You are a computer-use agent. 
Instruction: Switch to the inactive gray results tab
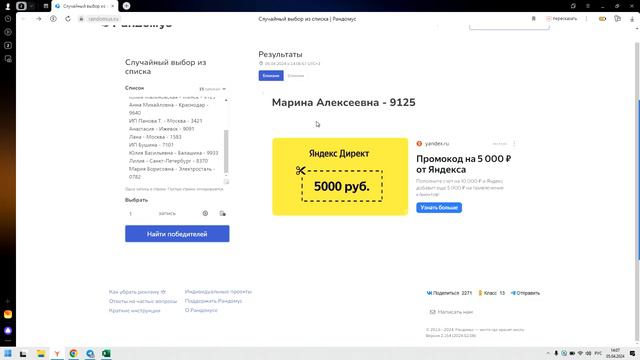(x=296, y=76)
